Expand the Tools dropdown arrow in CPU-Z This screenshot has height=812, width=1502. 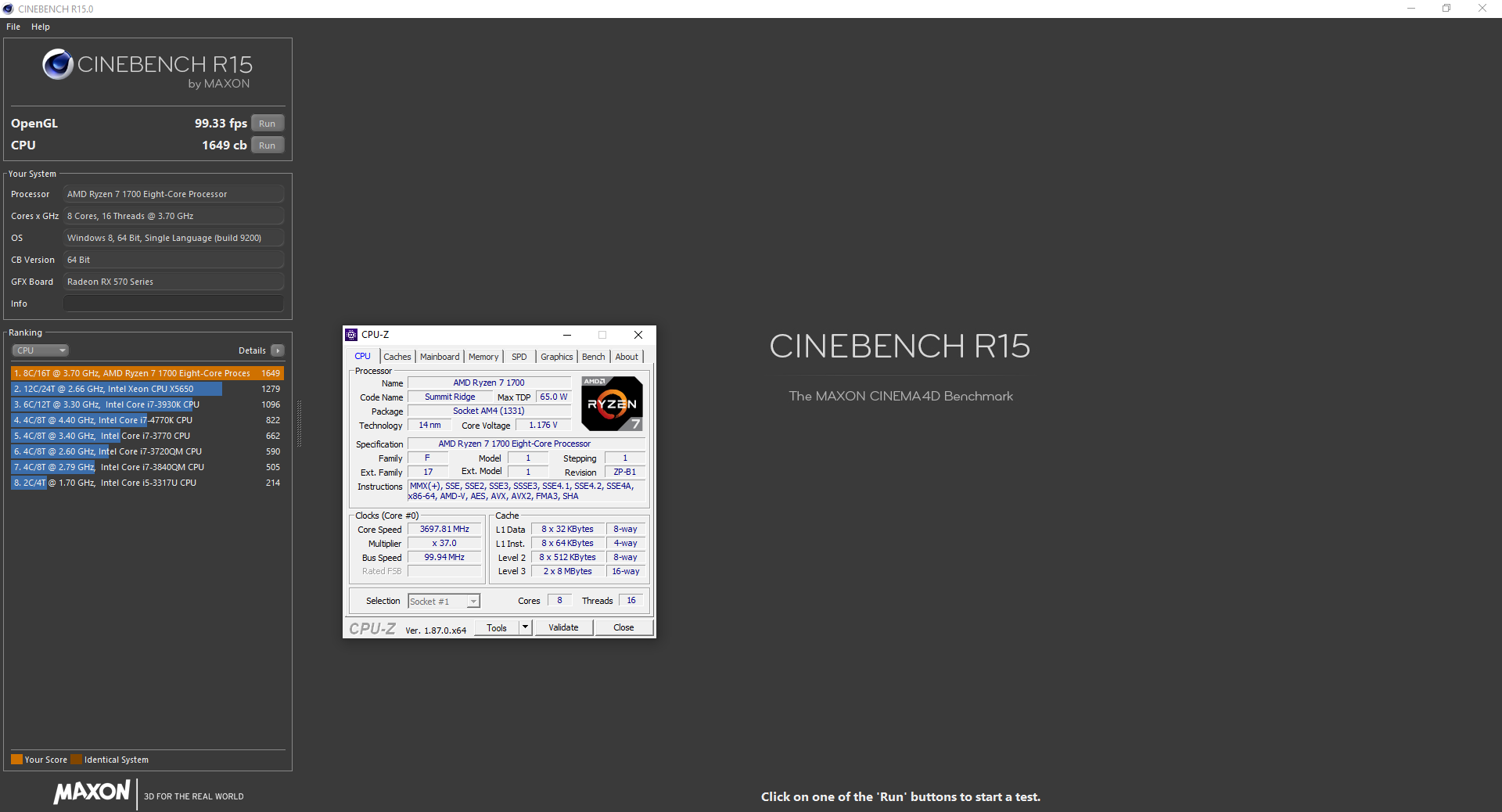(526, 627)
